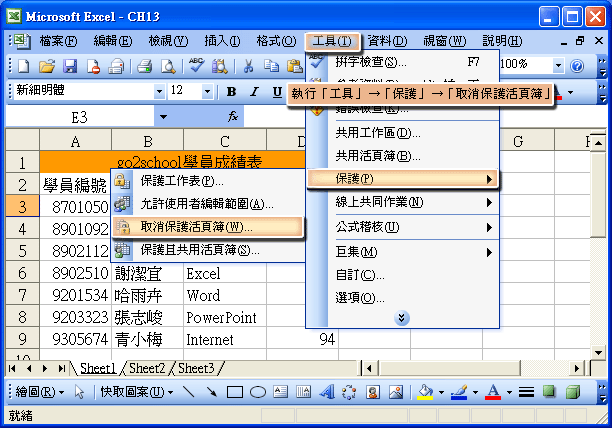
Task: Open the Open File folder icon
Action: coord(46,66)
